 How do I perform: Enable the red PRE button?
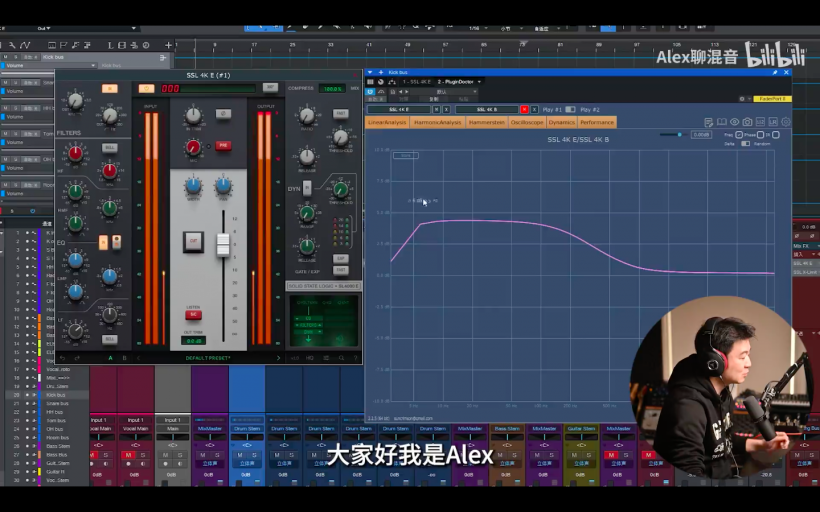(x=223, y=145)
